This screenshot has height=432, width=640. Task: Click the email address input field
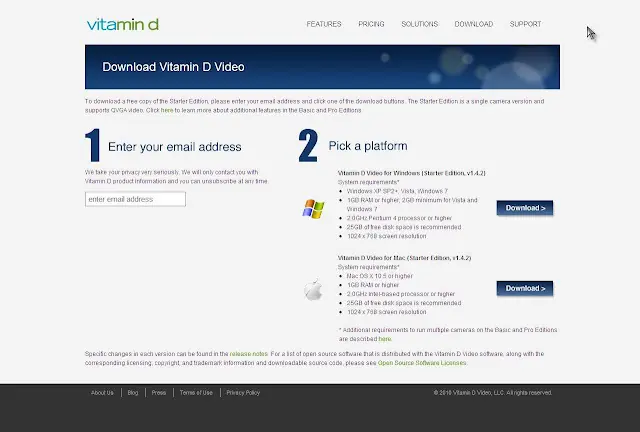135,199
